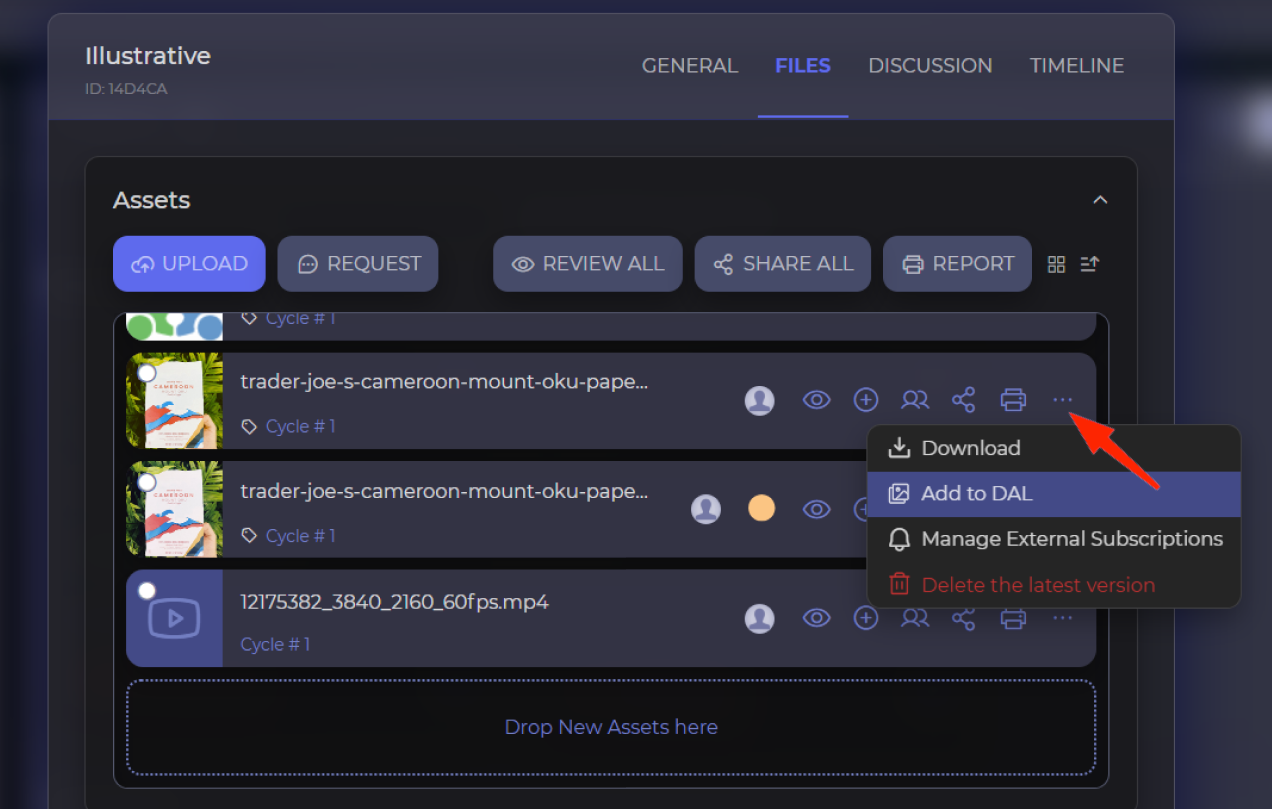Click the video play icon thumbnail
The image size is (1272, 809).
point(174,618)
